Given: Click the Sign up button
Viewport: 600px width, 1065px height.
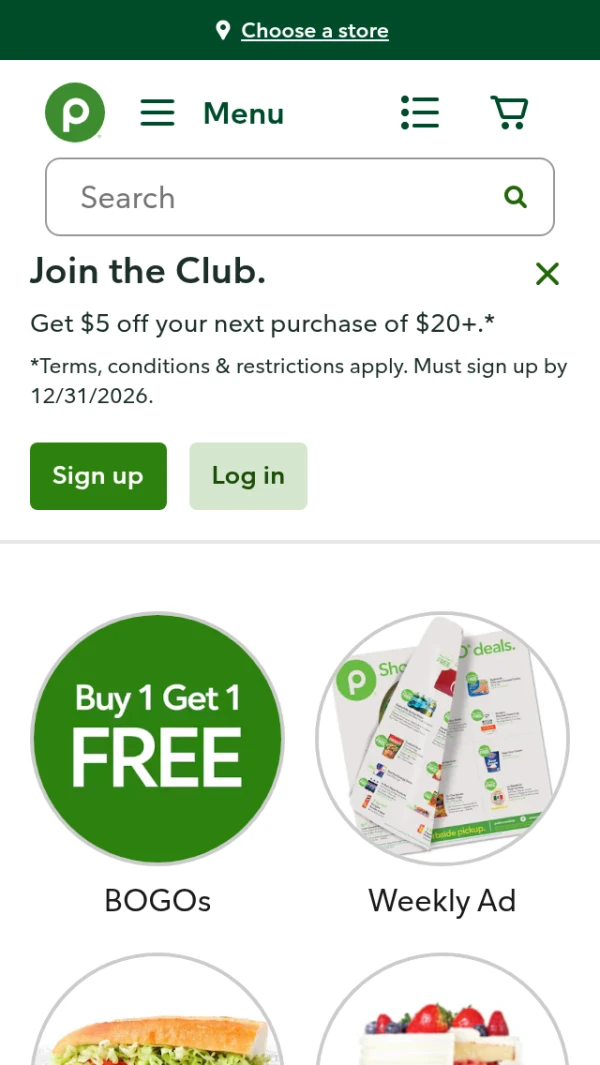Looking at the screenshot, I should (99, 476).
